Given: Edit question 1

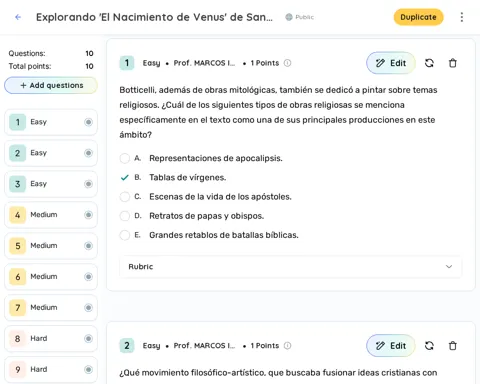Looking at the screenshot, I should click(391, 63).
